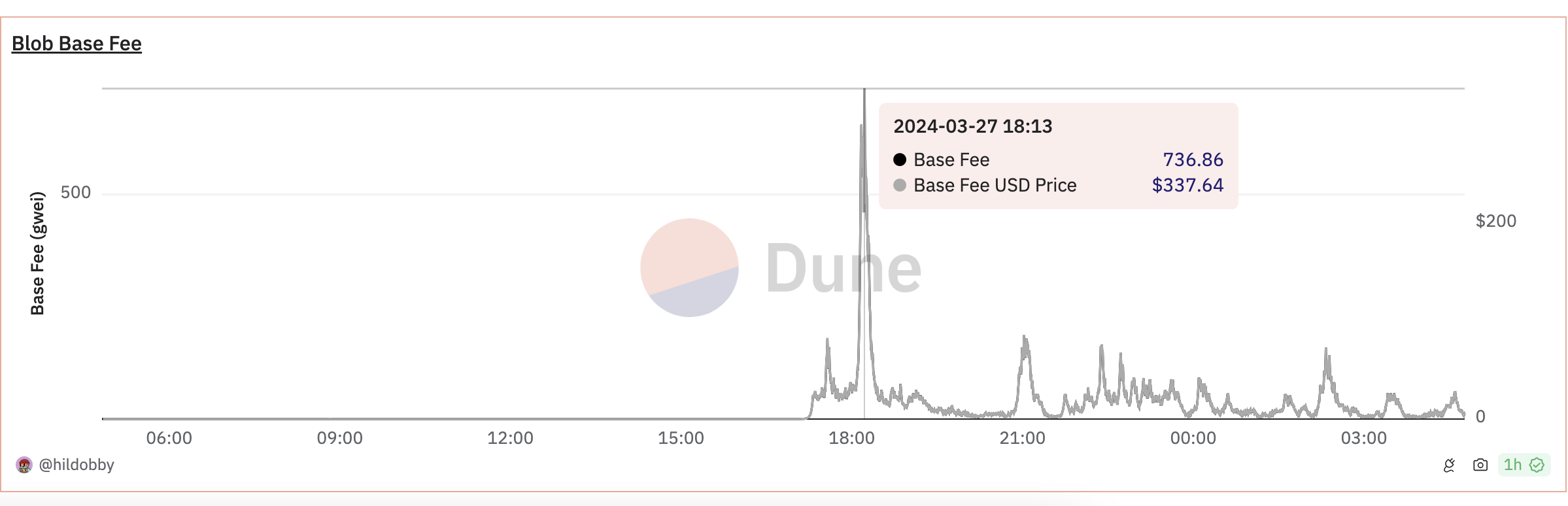Click the $200 right-axis label
Image resolution: width=1568 pixels, height=506 pixels.
[1496, 221]
